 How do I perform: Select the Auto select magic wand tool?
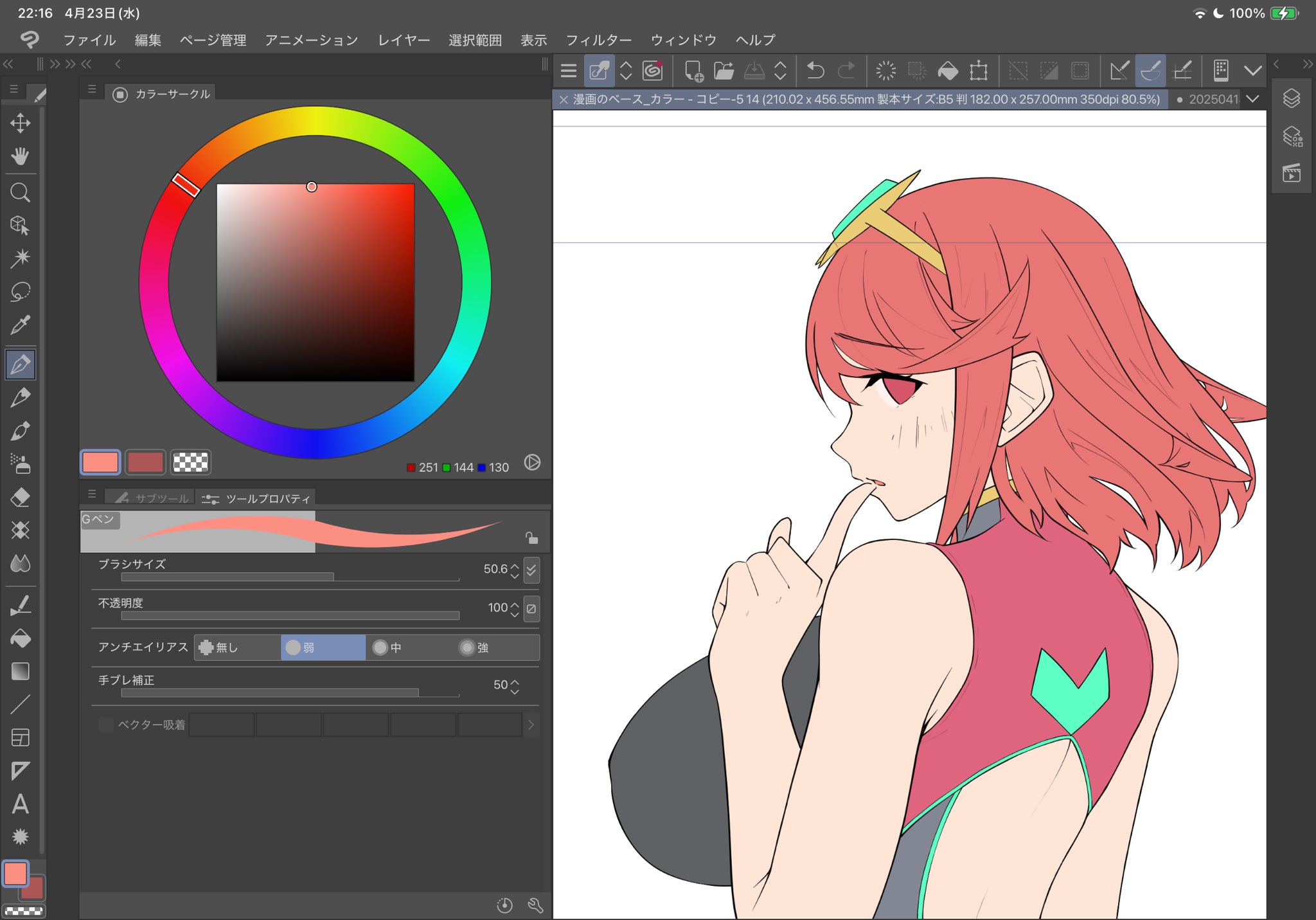tap(20, 258)
